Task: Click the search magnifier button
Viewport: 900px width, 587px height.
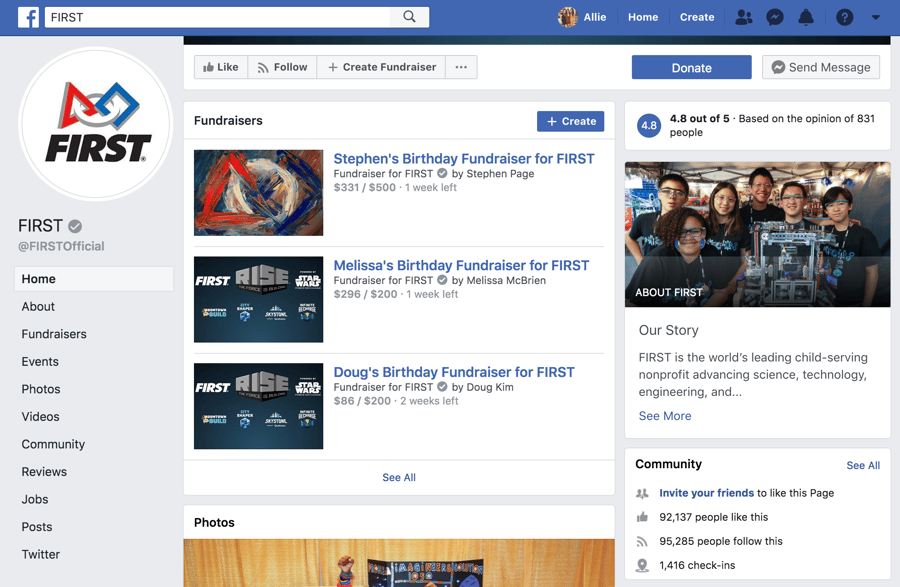Action: click(409, 17)
